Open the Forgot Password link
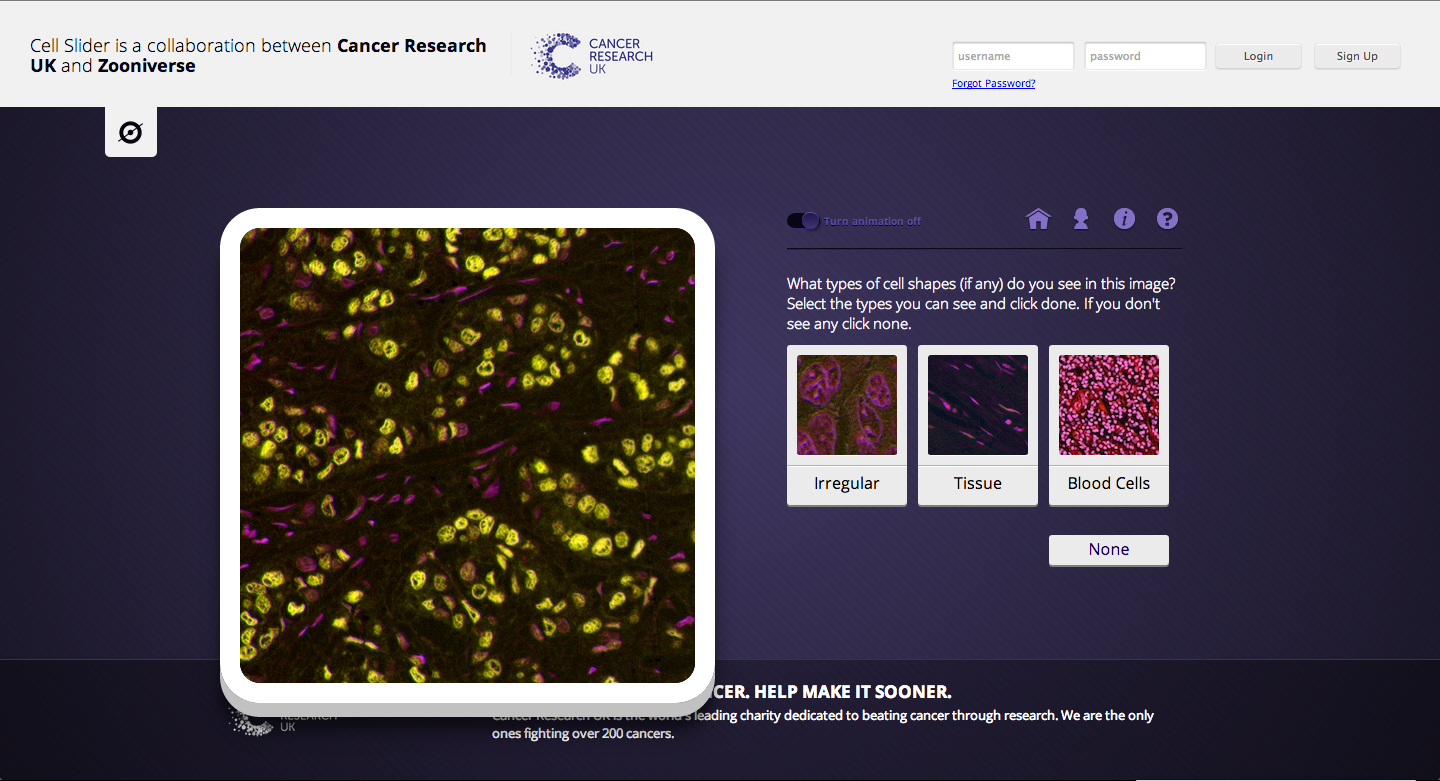 coord(993,84)
